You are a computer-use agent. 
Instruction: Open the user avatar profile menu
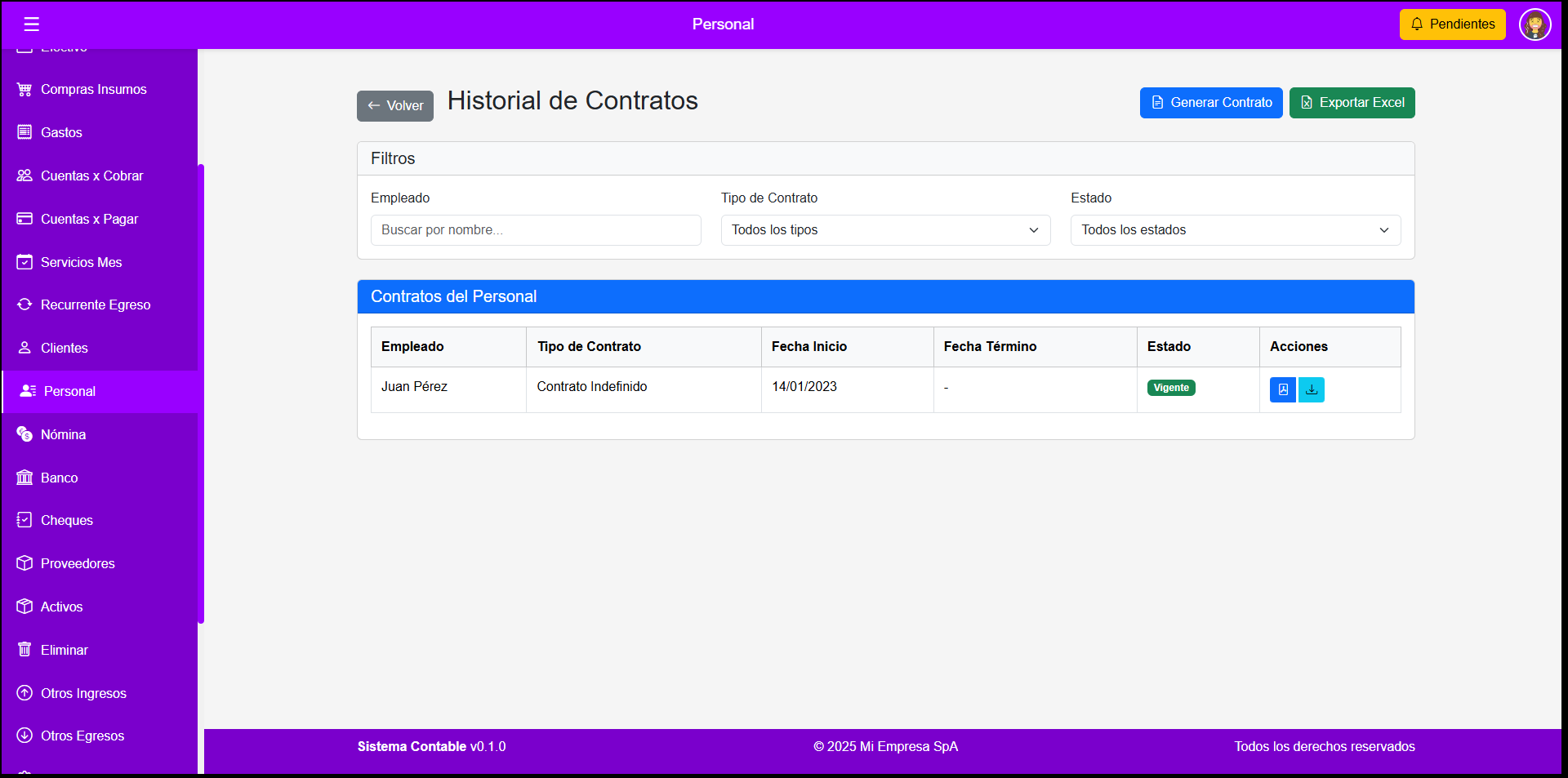(x=1535, y=24)
